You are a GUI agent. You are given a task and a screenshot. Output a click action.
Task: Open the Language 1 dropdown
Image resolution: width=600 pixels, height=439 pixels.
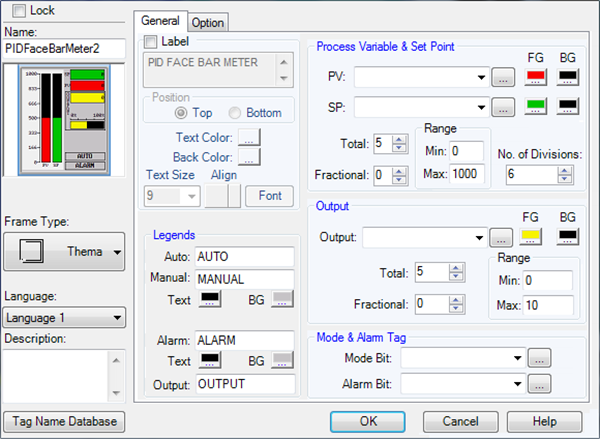coord(64,318)
